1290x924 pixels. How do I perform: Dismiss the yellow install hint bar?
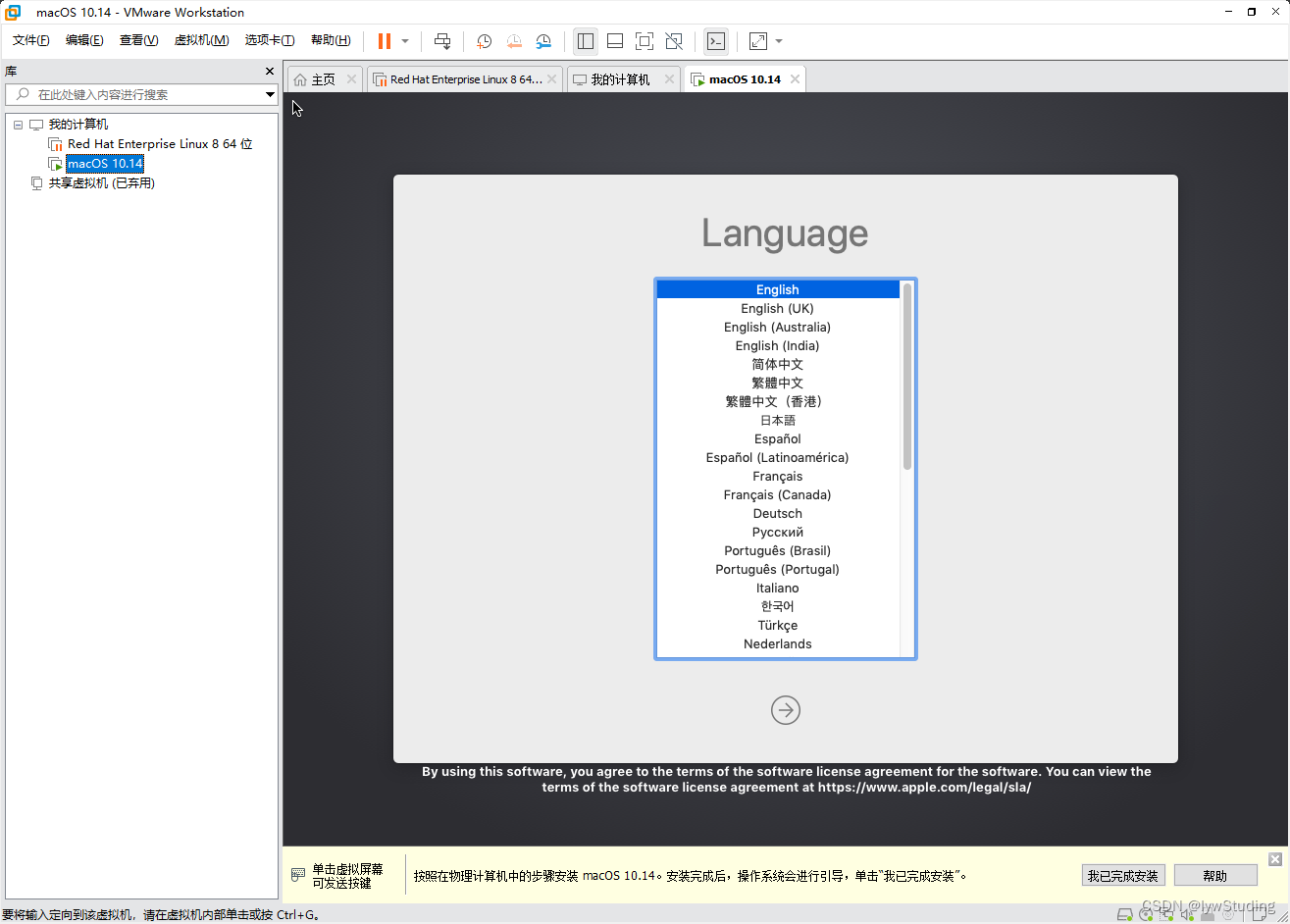pyautogui.click(x=1275, y=859)
